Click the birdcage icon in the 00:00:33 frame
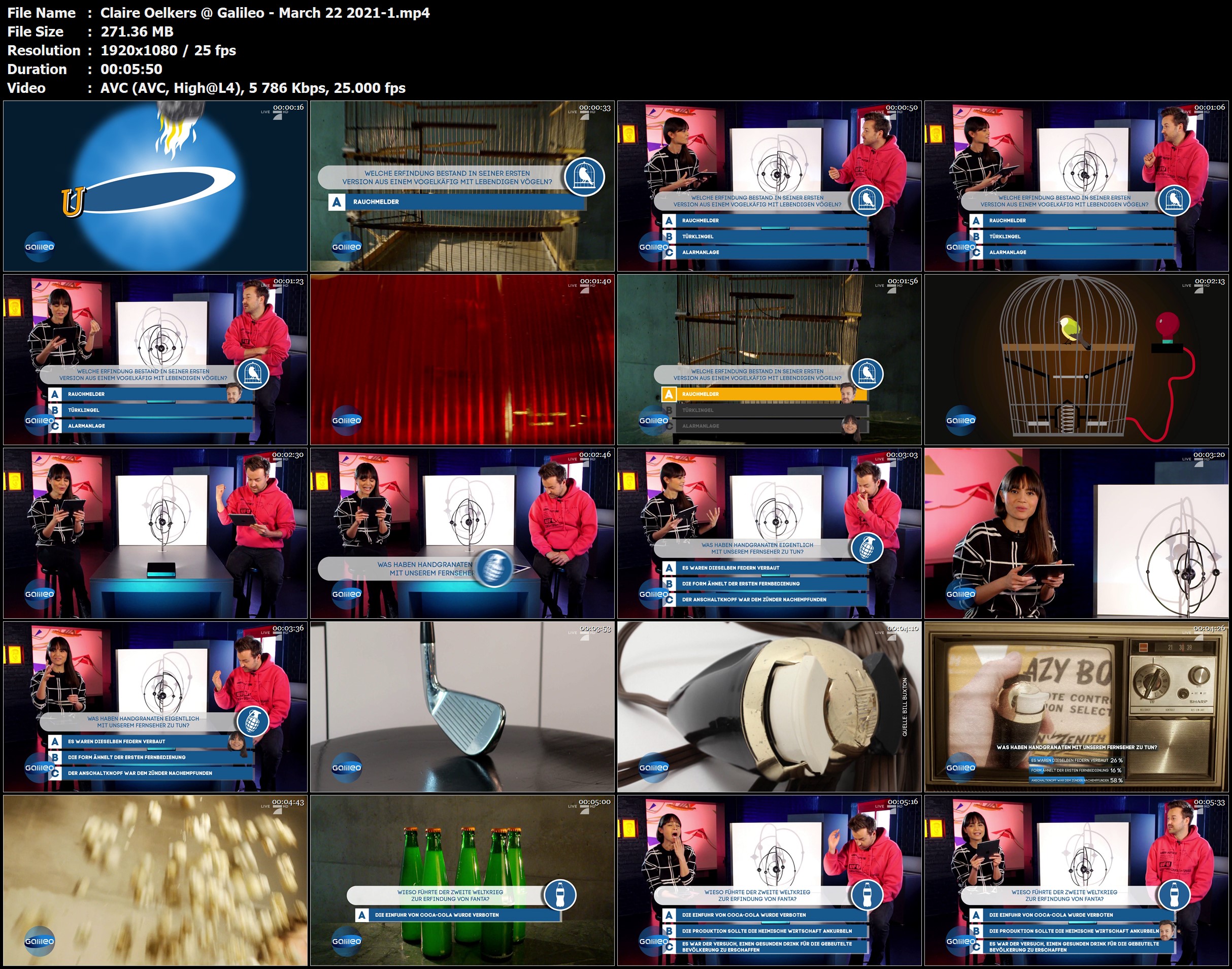This screenshot has height=969, width=1232. pyautogui.click(x=584, y=177)
